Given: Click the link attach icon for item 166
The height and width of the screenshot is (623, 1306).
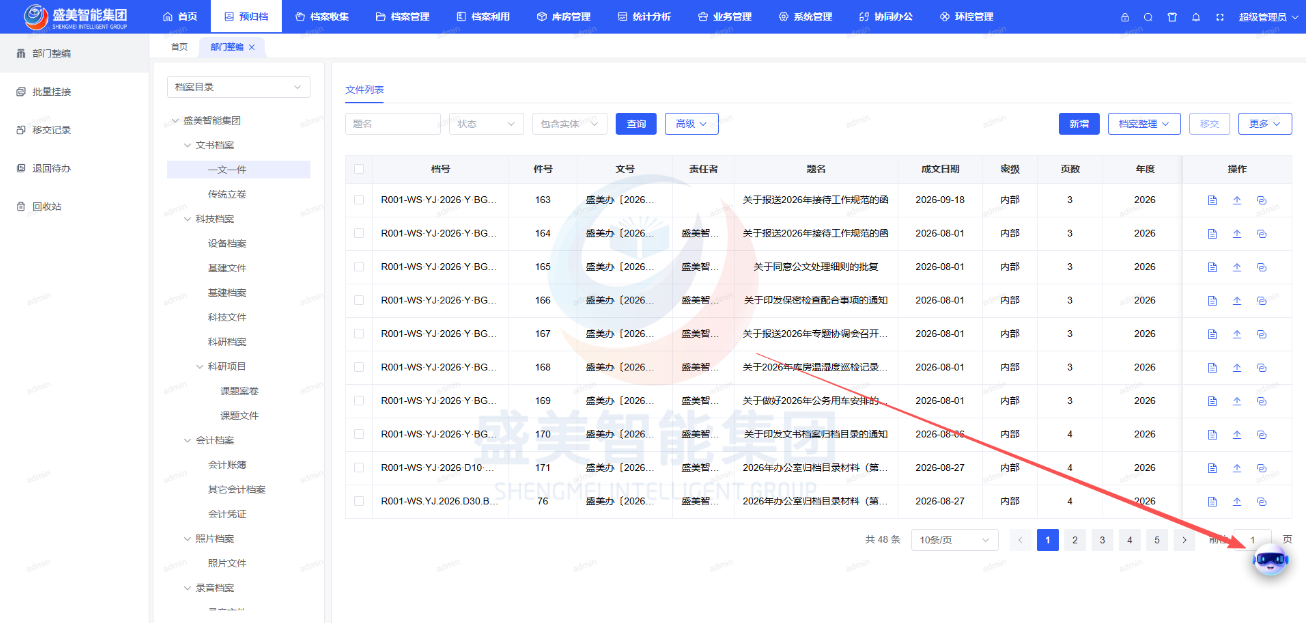Looking at the screenshot, I should click(x=1261, y=300).
